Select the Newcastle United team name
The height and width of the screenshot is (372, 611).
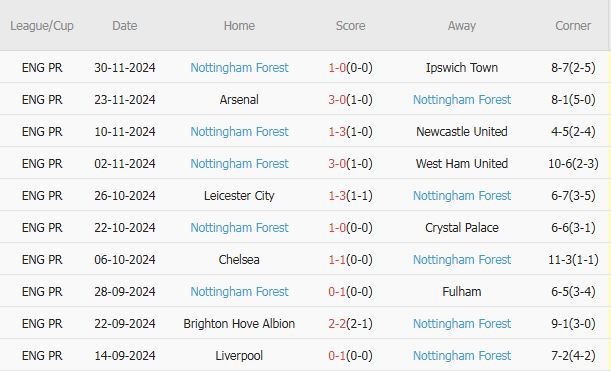click(x=462, y=132)
